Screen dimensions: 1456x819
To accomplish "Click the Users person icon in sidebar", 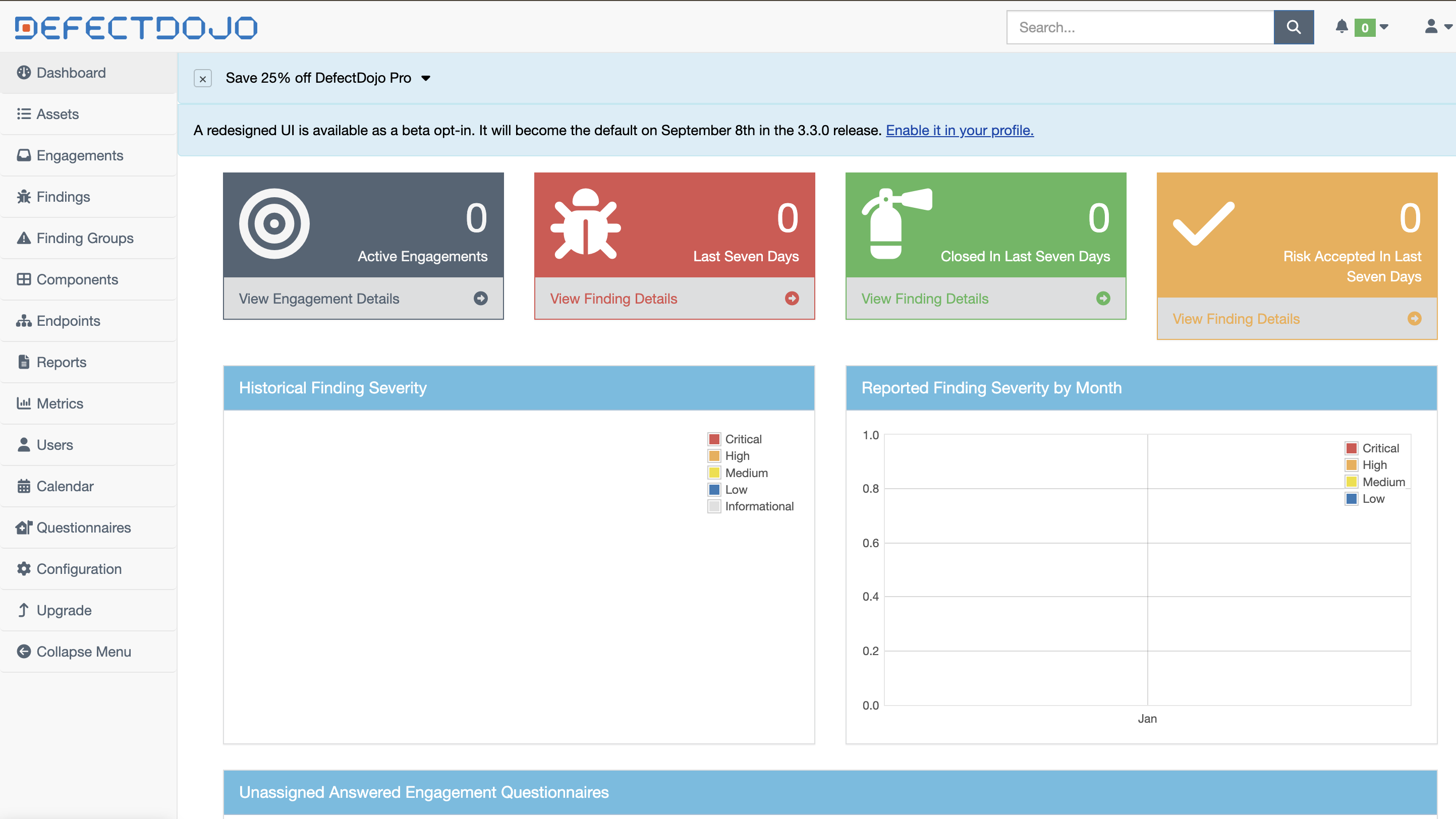I will pyautogui.click(x=24, y=444).
